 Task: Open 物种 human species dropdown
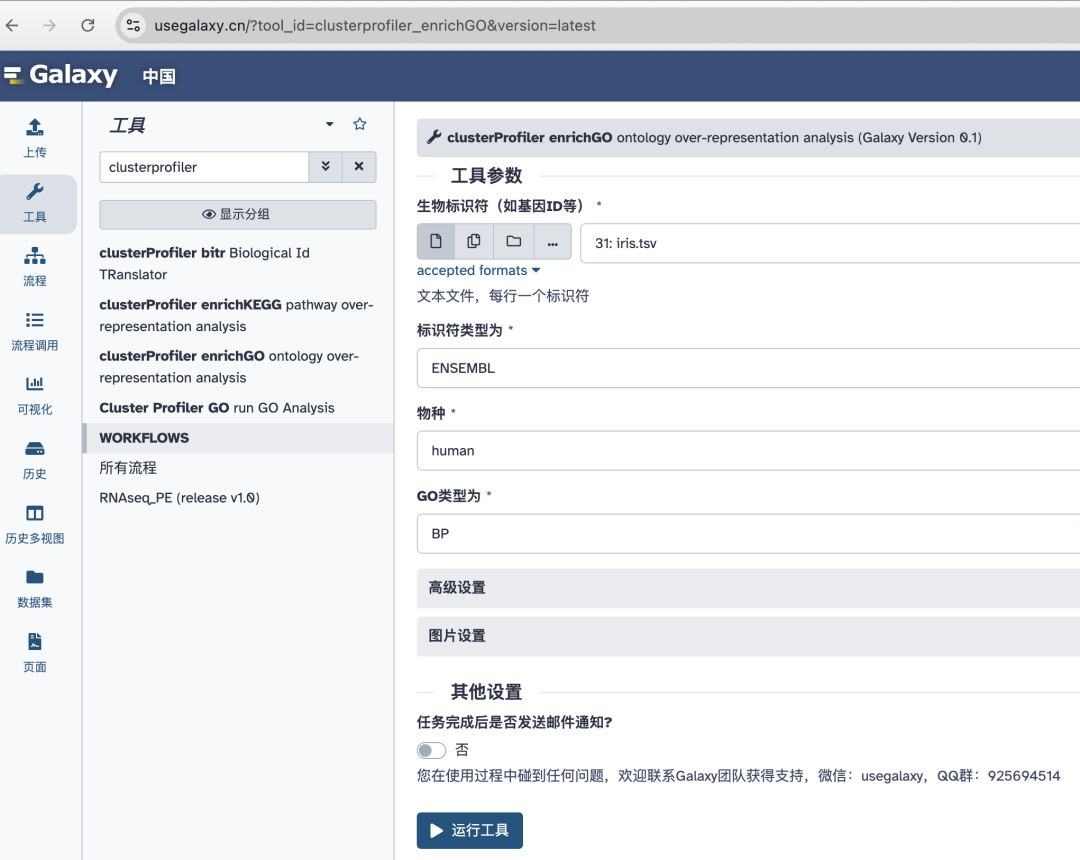tap(748, 451)
